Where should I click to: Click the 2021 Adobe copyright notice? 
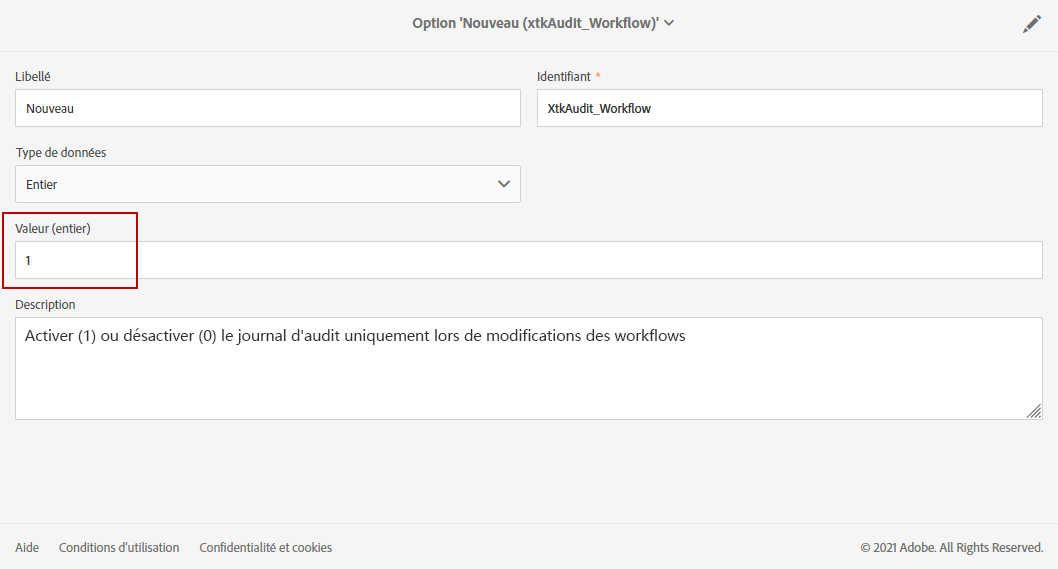(951, 547)
